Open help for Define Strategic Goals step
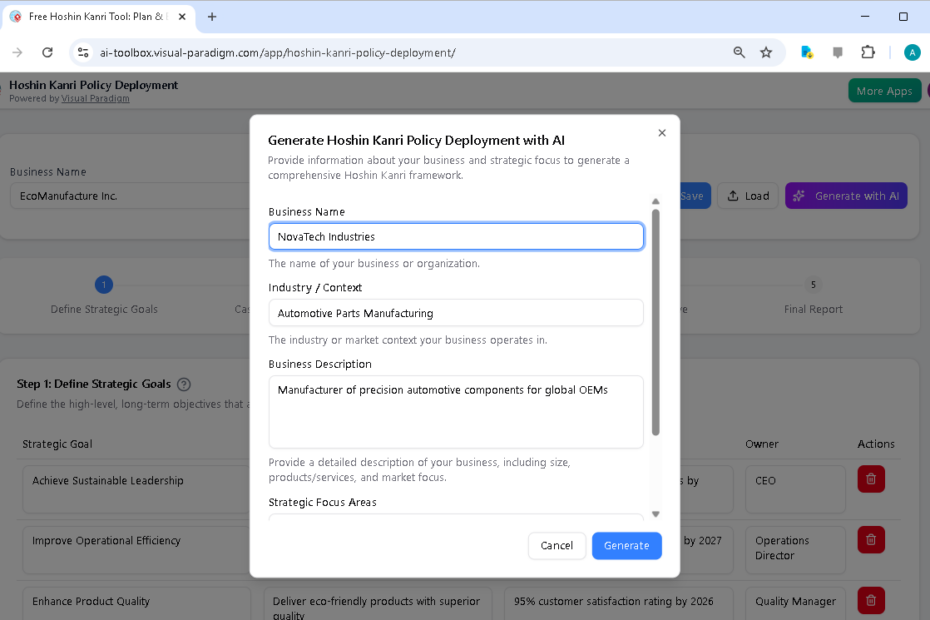930x620 pixels. click(183, 384)
